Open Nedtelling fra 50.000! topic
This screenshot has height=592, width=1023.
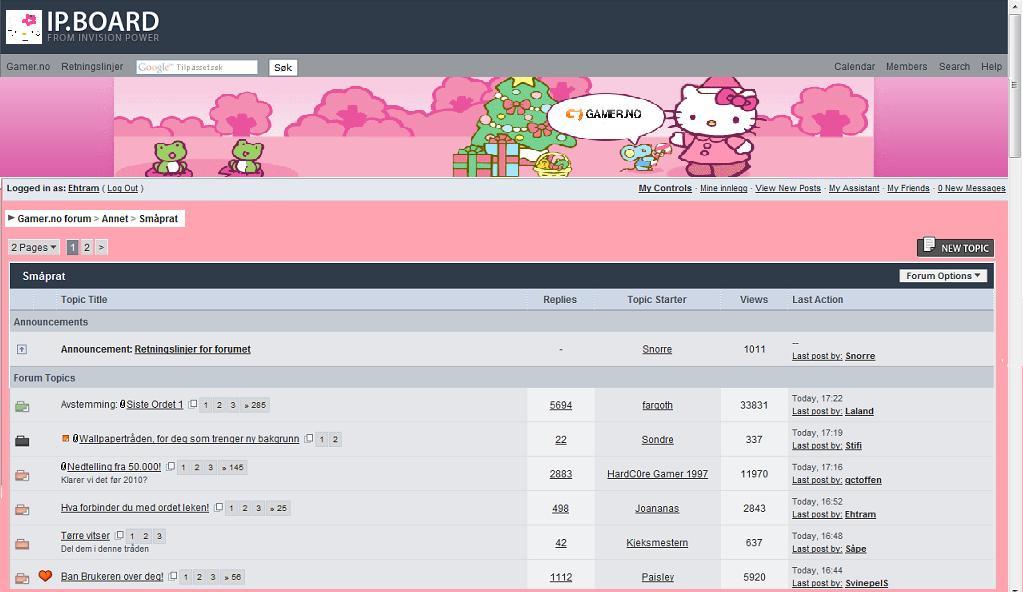pos(114,467)
